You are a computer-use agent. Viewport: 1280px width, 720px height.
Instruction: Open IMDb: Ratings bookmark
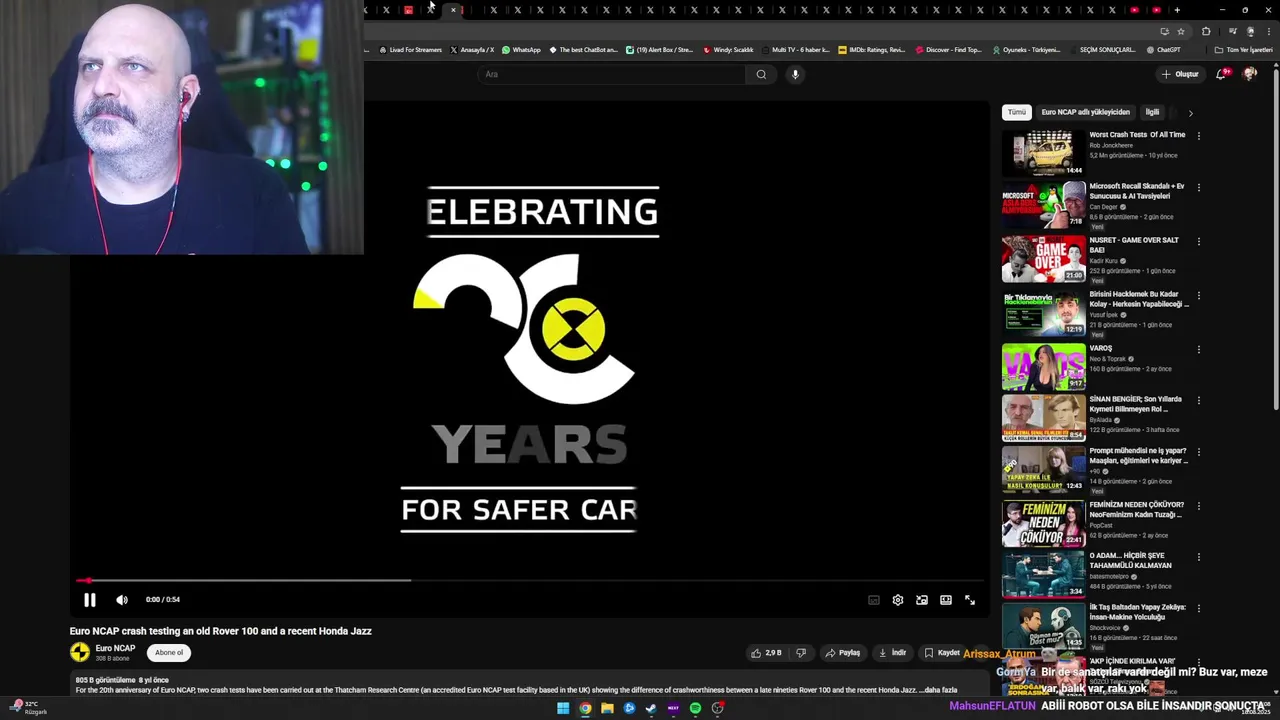871,50
